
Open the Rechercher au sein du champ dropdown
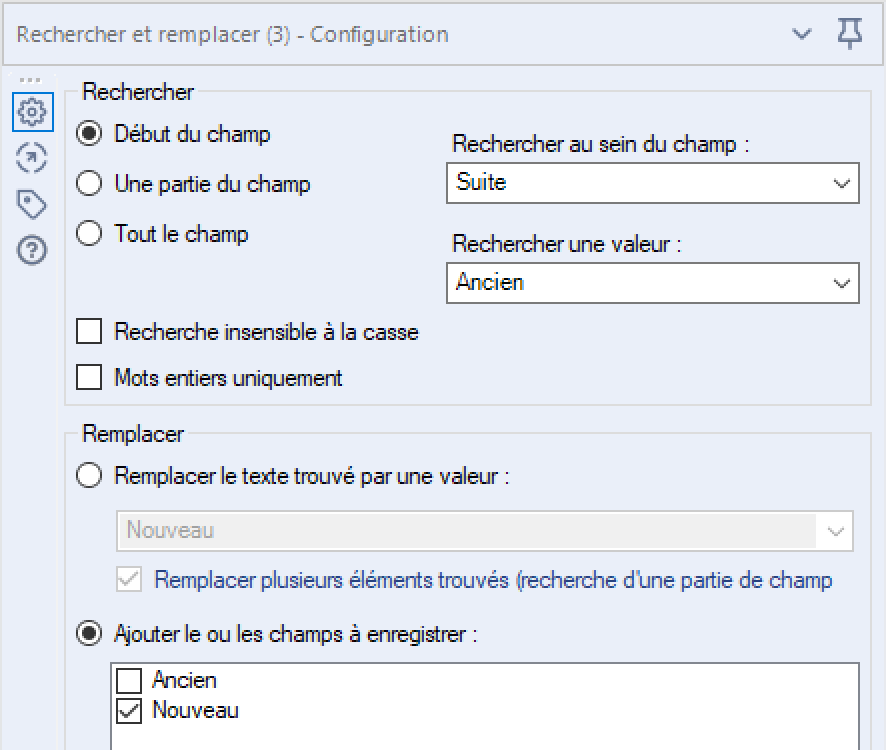[653, 183]
